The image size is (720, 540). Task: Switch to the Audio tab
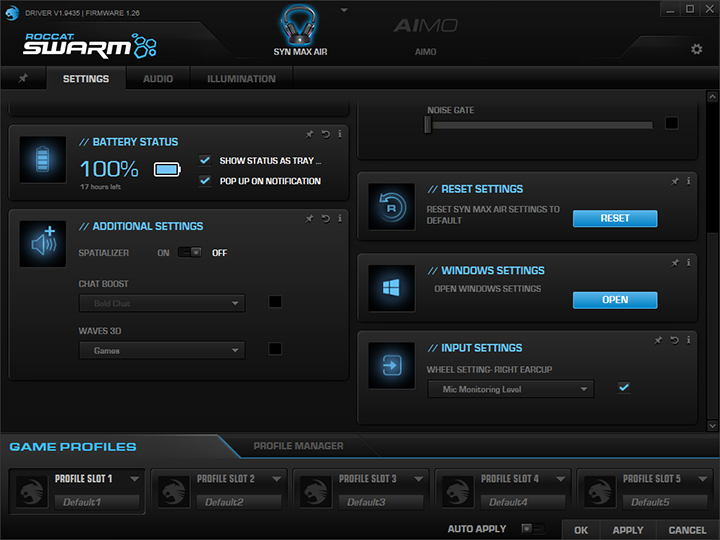tap(158, 78)
